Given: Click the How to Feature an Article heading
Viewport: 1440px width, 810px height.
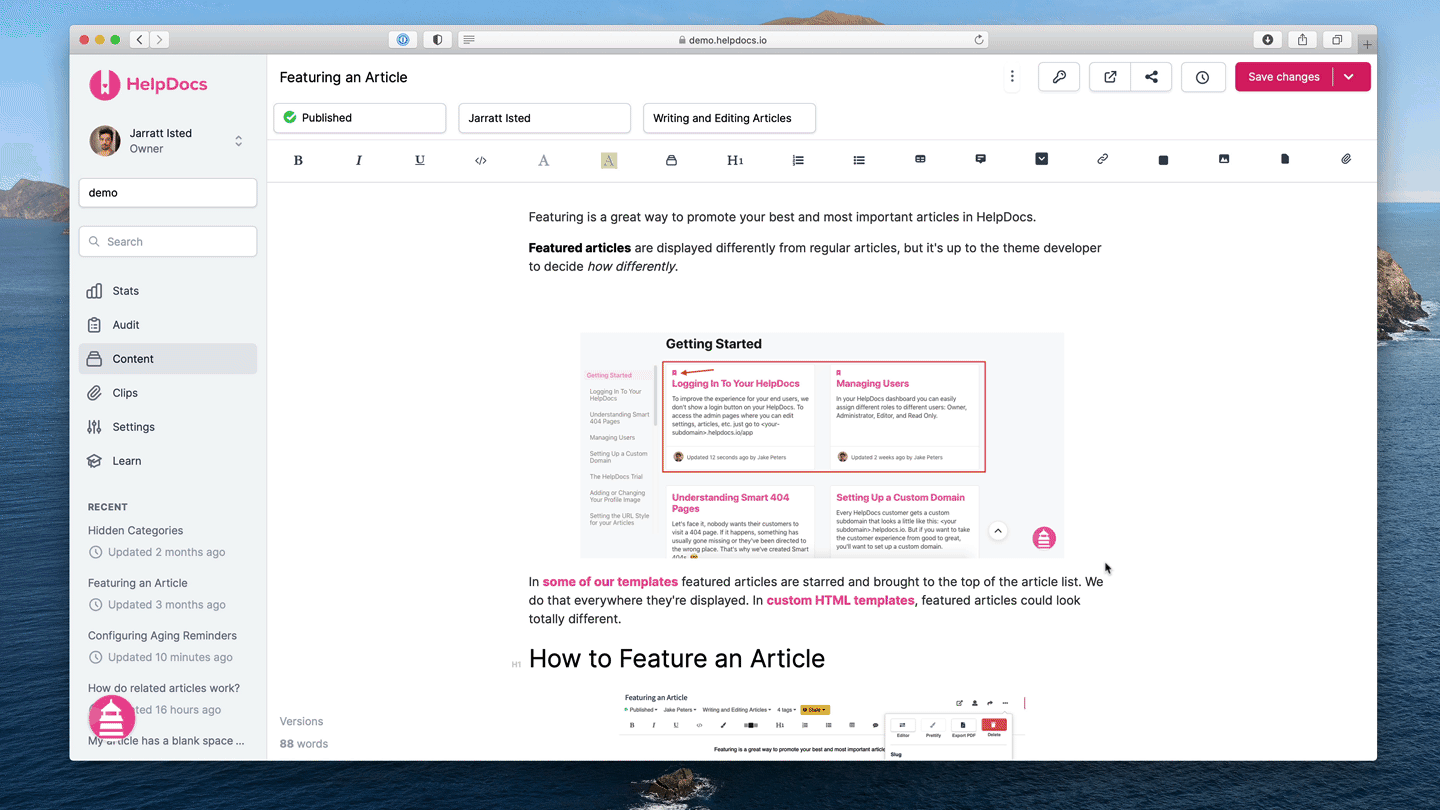Looking at the screenshot, I should pos(677,659).
